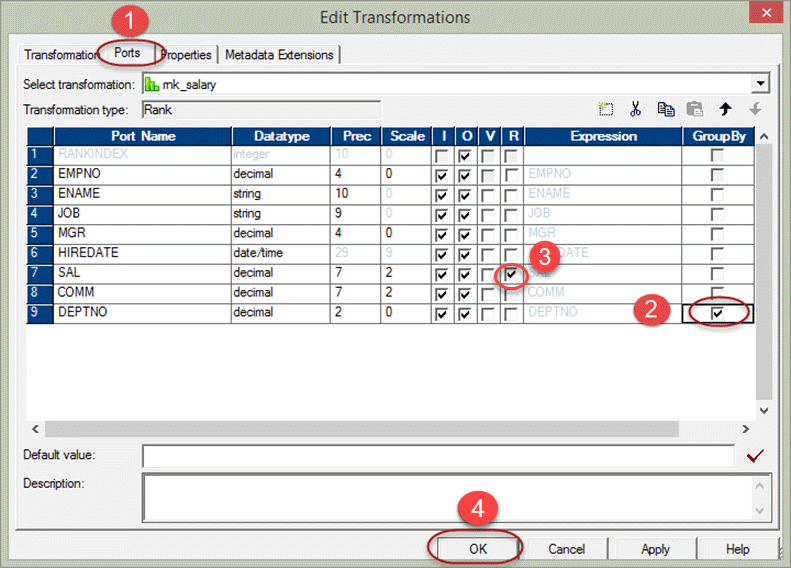The height and width of the screenshot is (568, 791).
Task: Check the rank port checkbox for HIREDATE
Action: (x=511, y=254)
